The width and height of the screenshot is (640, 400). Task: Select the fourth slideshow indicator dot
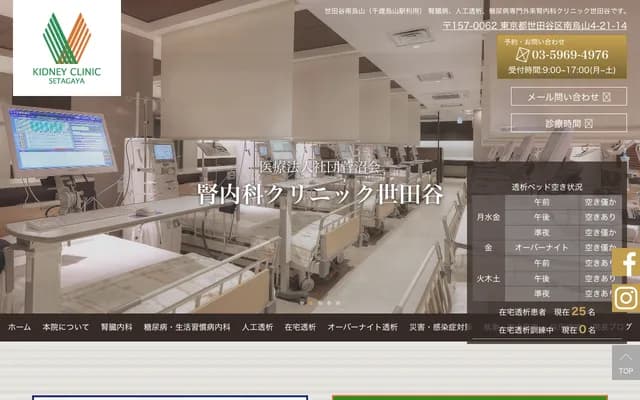329,303
